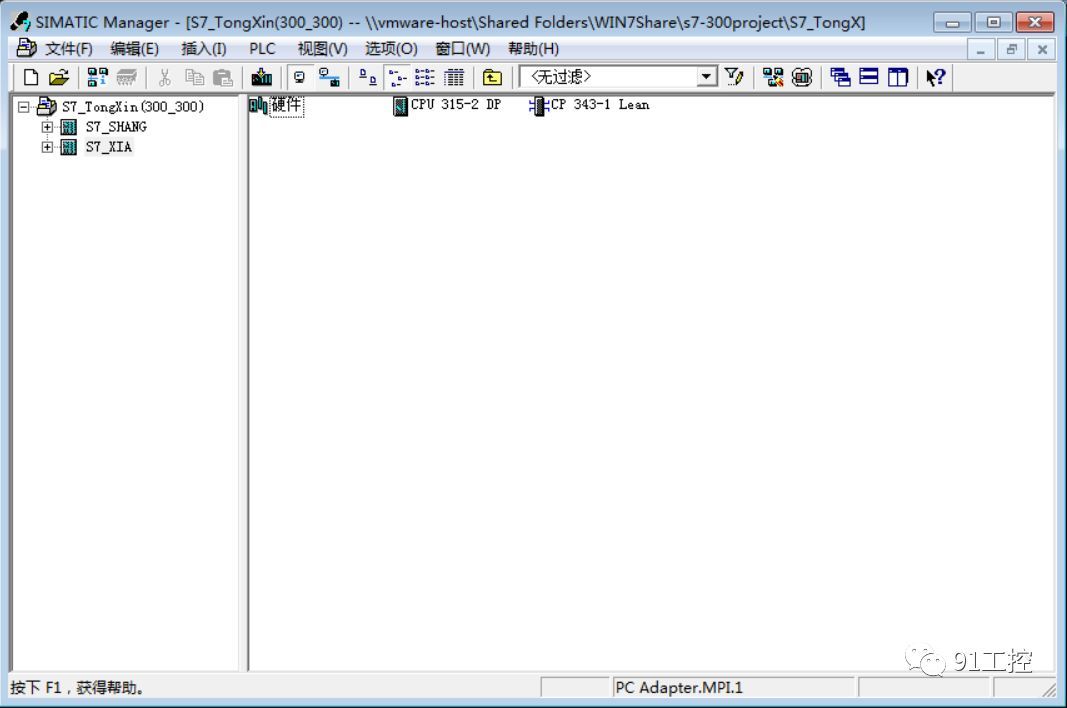Go up one level with folder icon
The height and width of the screenshot is (708, 1067).
tap(492, 77)
